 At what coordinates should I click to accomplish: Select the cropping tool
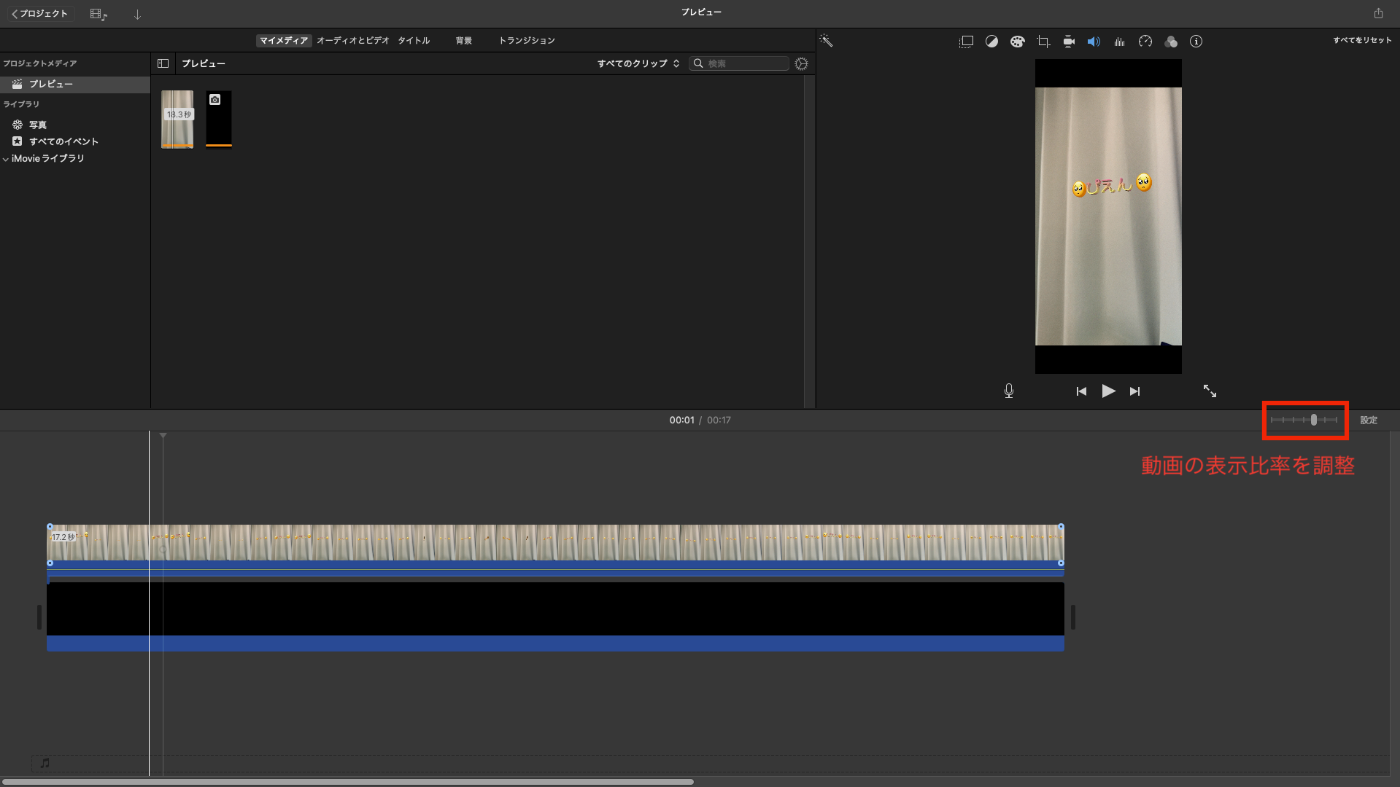coord(1043,42)
